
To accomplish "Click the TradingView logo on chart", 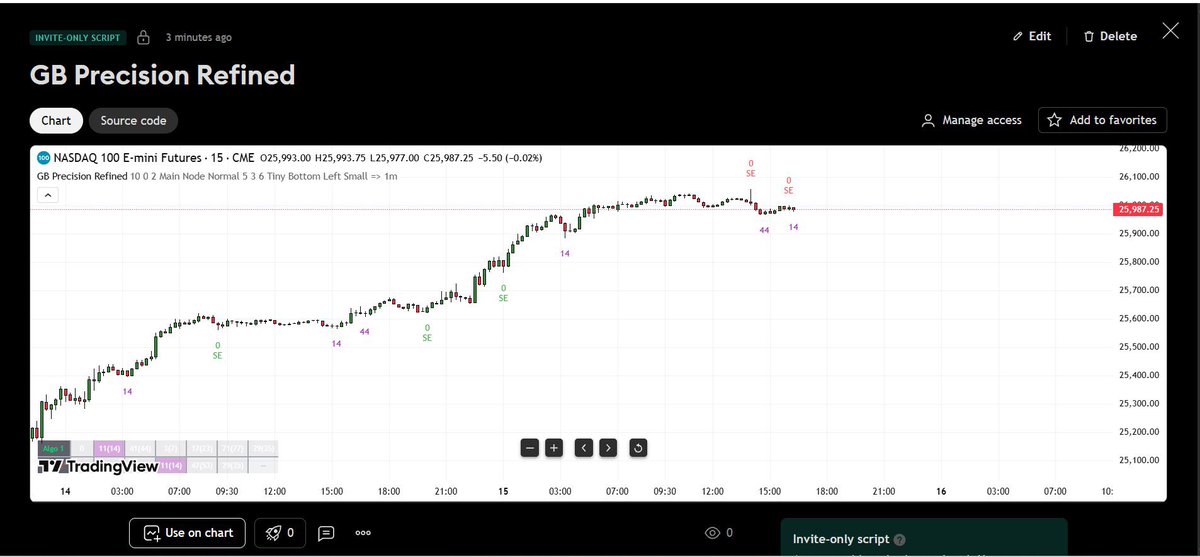I will click(97, 467).
